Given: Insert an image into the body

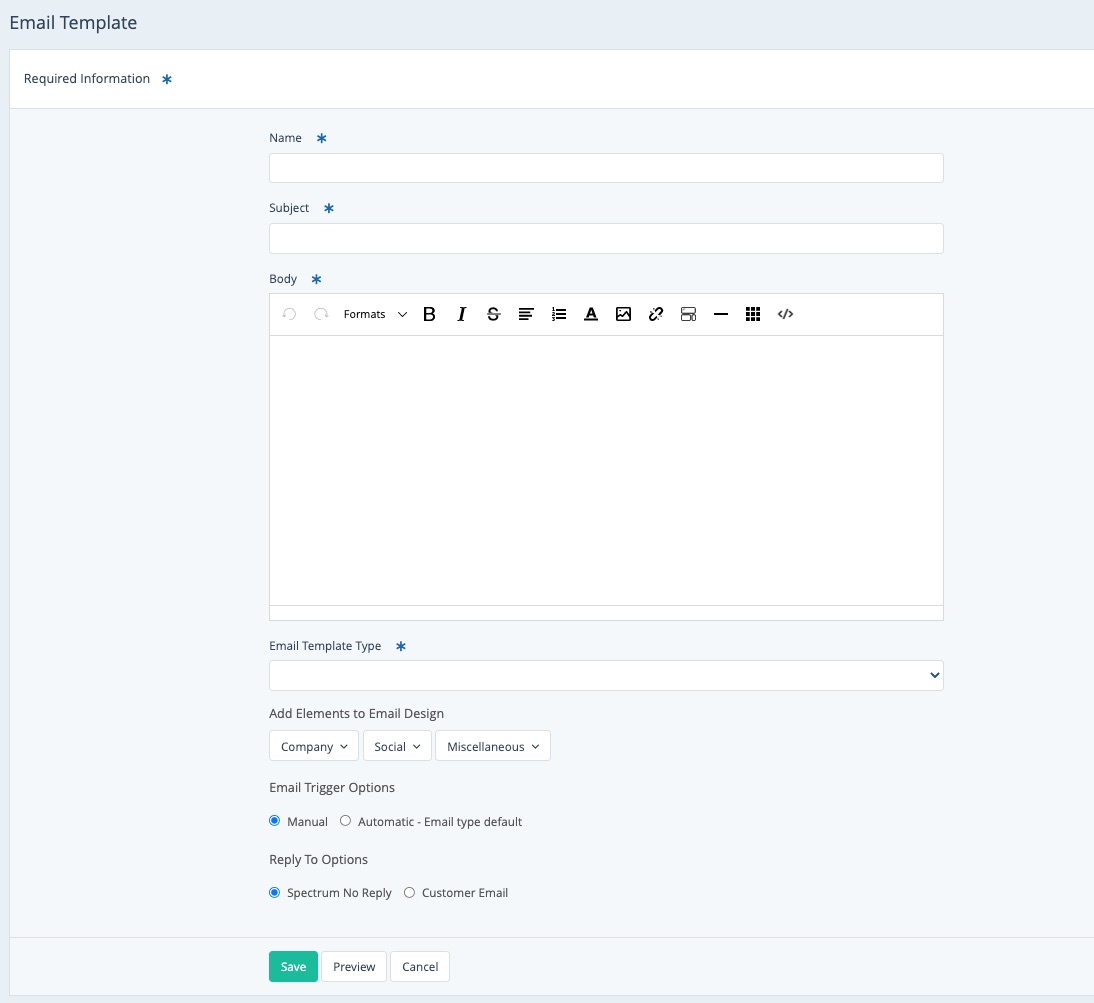Looking at the screenshot, I should (x=623, y=314).
